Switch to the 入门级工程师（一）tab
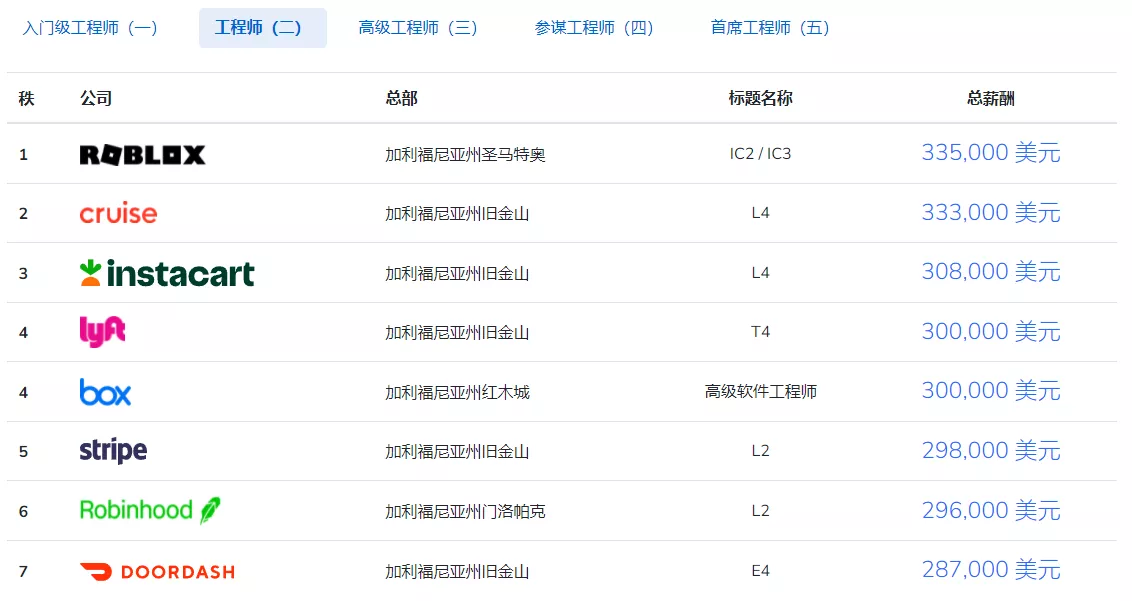1132x601 pixels. coord(90,28)
